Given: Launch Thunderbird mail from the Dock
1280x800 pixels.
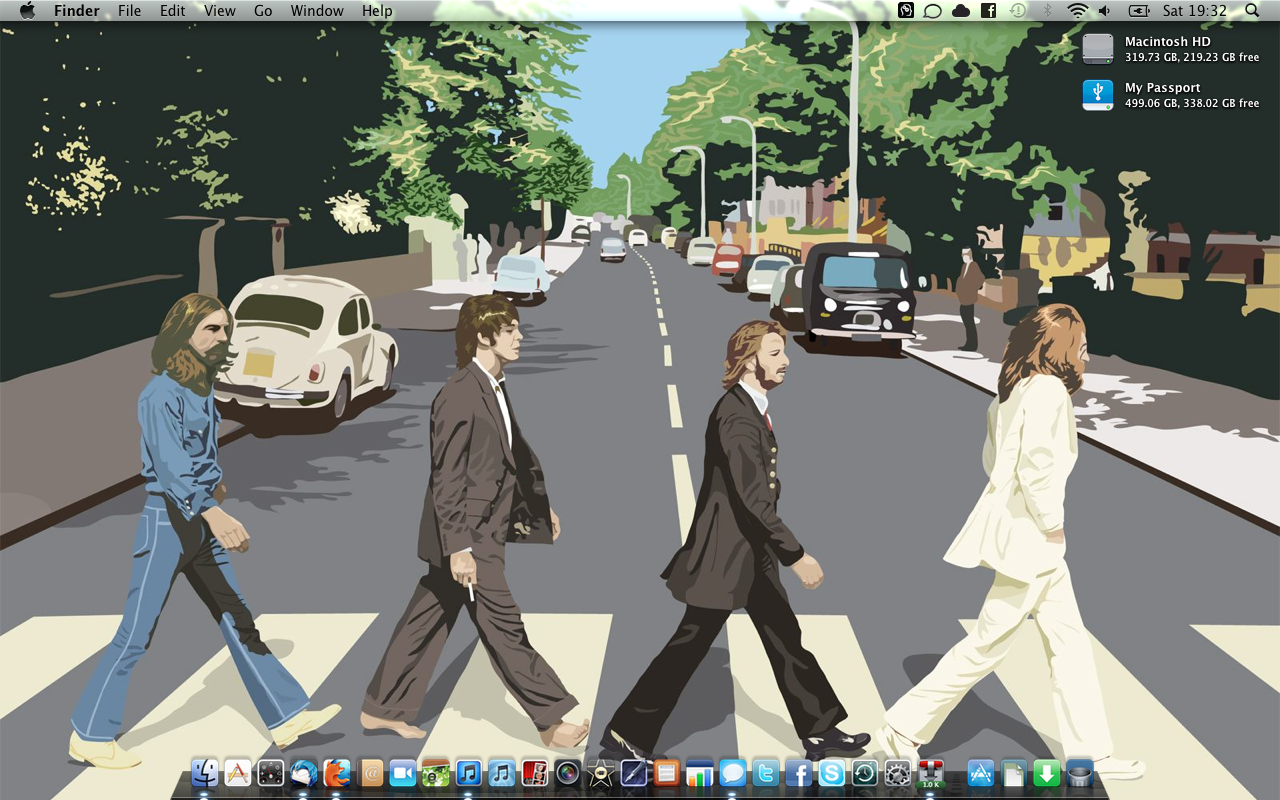Looking at the screenshot, I should [x=304, y=772].
